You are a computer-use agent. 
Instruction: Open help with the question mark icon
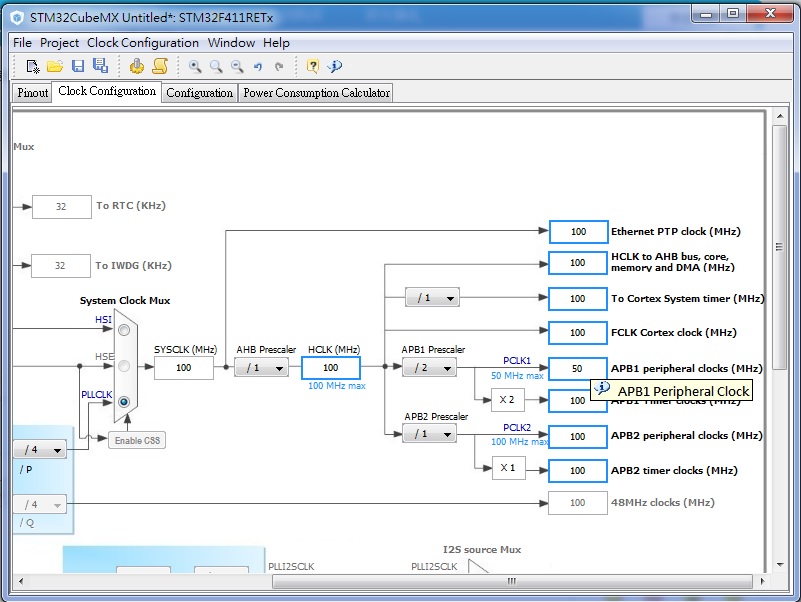click(313, 66)
